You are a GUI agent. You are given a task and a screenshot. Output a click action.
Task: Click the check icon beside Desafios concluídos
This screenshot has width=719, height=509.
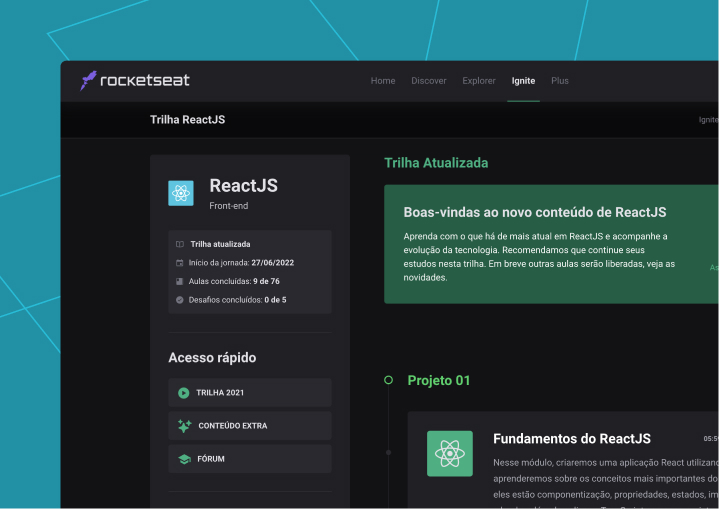click(179, 300)
